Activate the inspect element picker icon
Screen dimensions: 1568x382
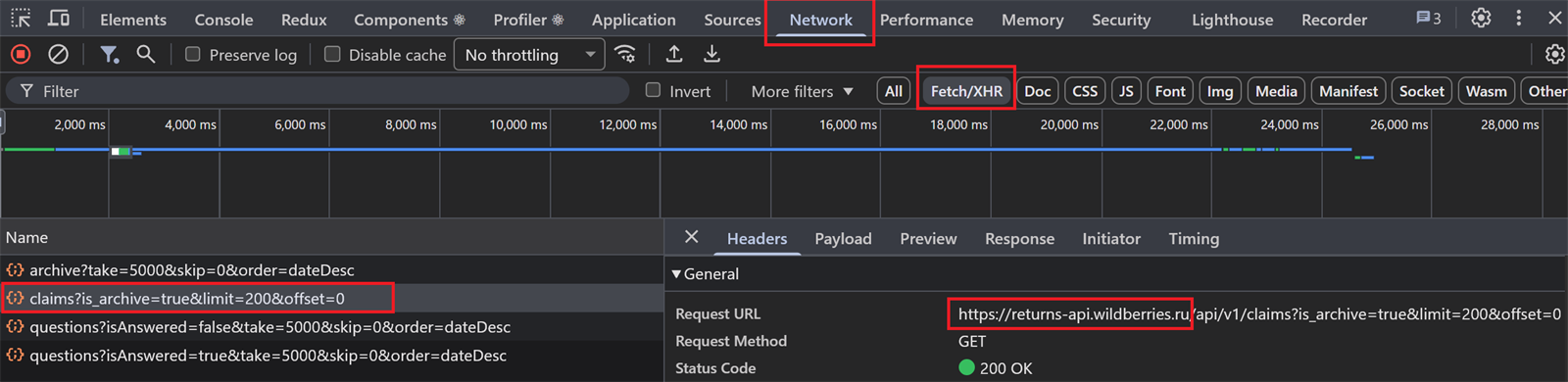[21, 19]
